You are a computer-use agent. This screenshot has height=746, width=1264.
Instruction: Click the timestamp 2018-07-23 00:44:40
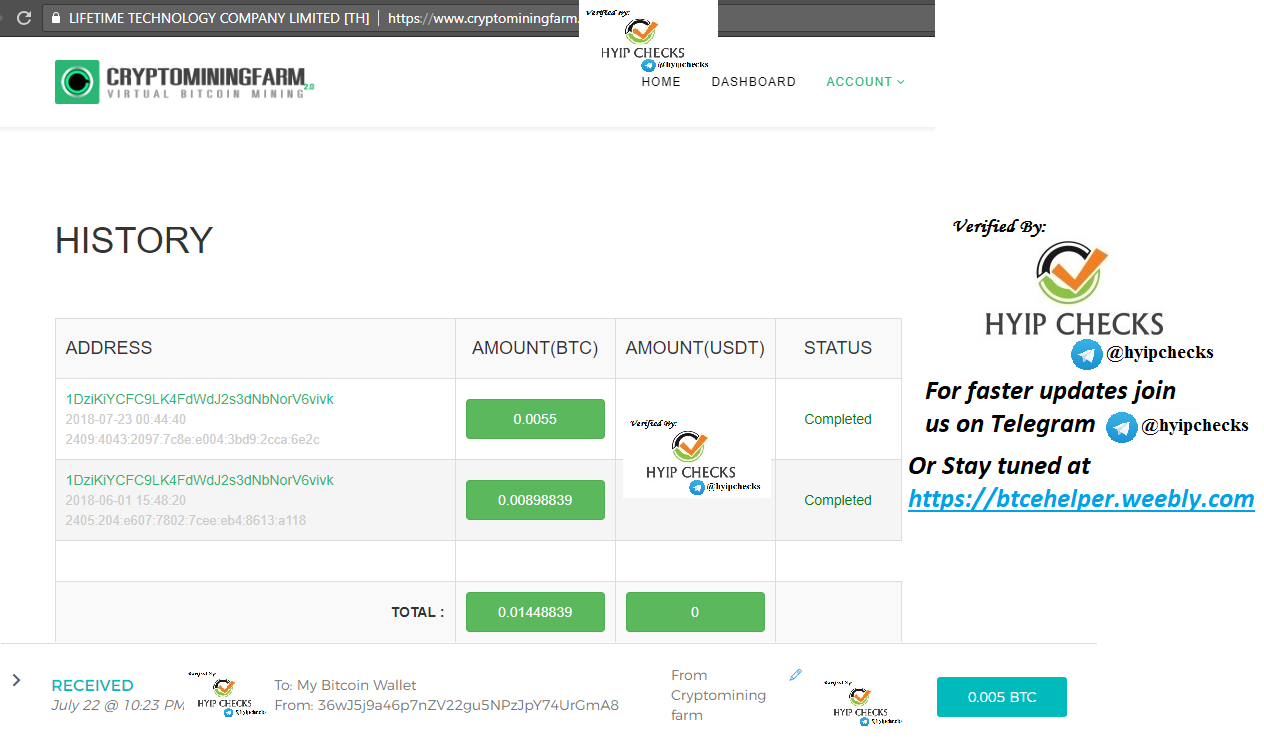point(126,419)
